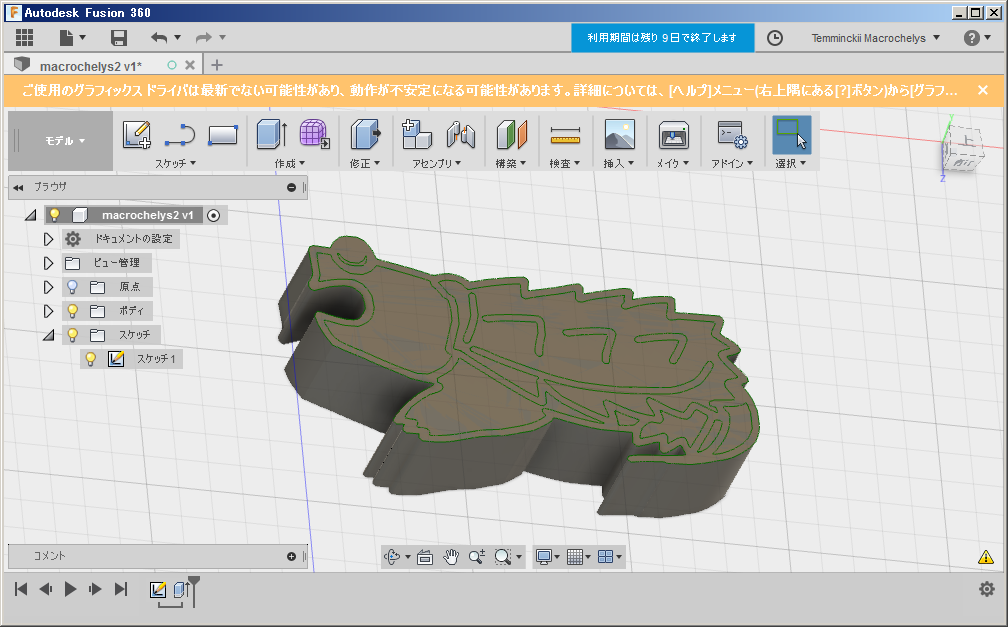Click the Insert tool icon
Viewport: 1008px width, 627px height.
[620, 135]
